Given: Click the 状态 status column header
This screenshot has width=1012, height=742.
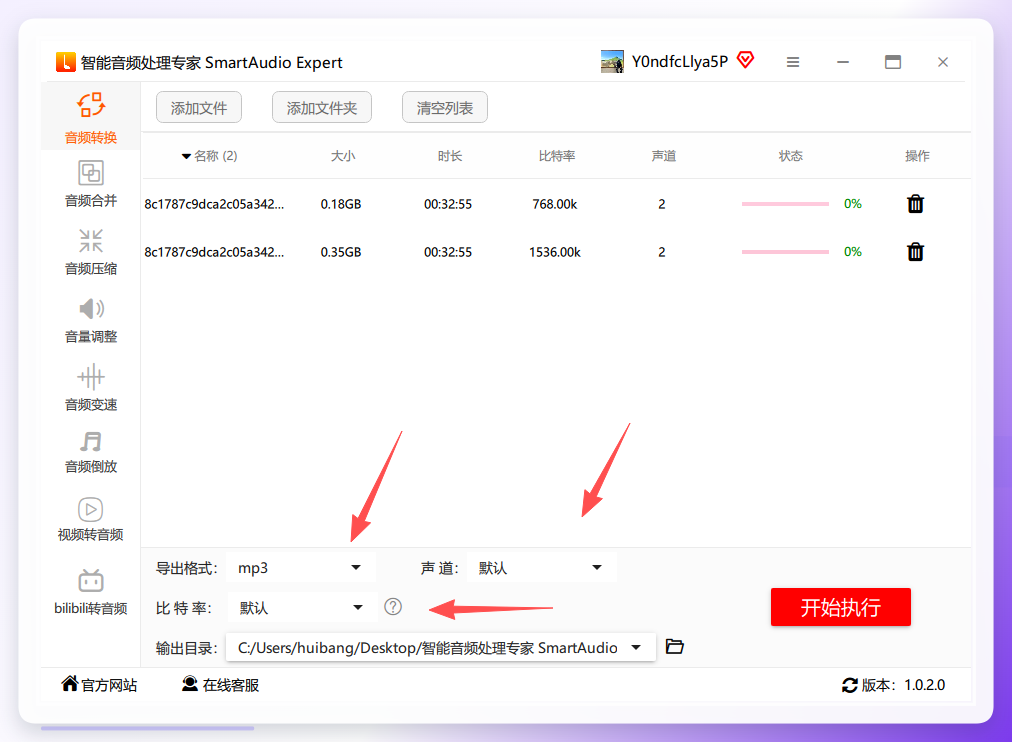Looking at the screenshot, I should (x=790, y=156).
